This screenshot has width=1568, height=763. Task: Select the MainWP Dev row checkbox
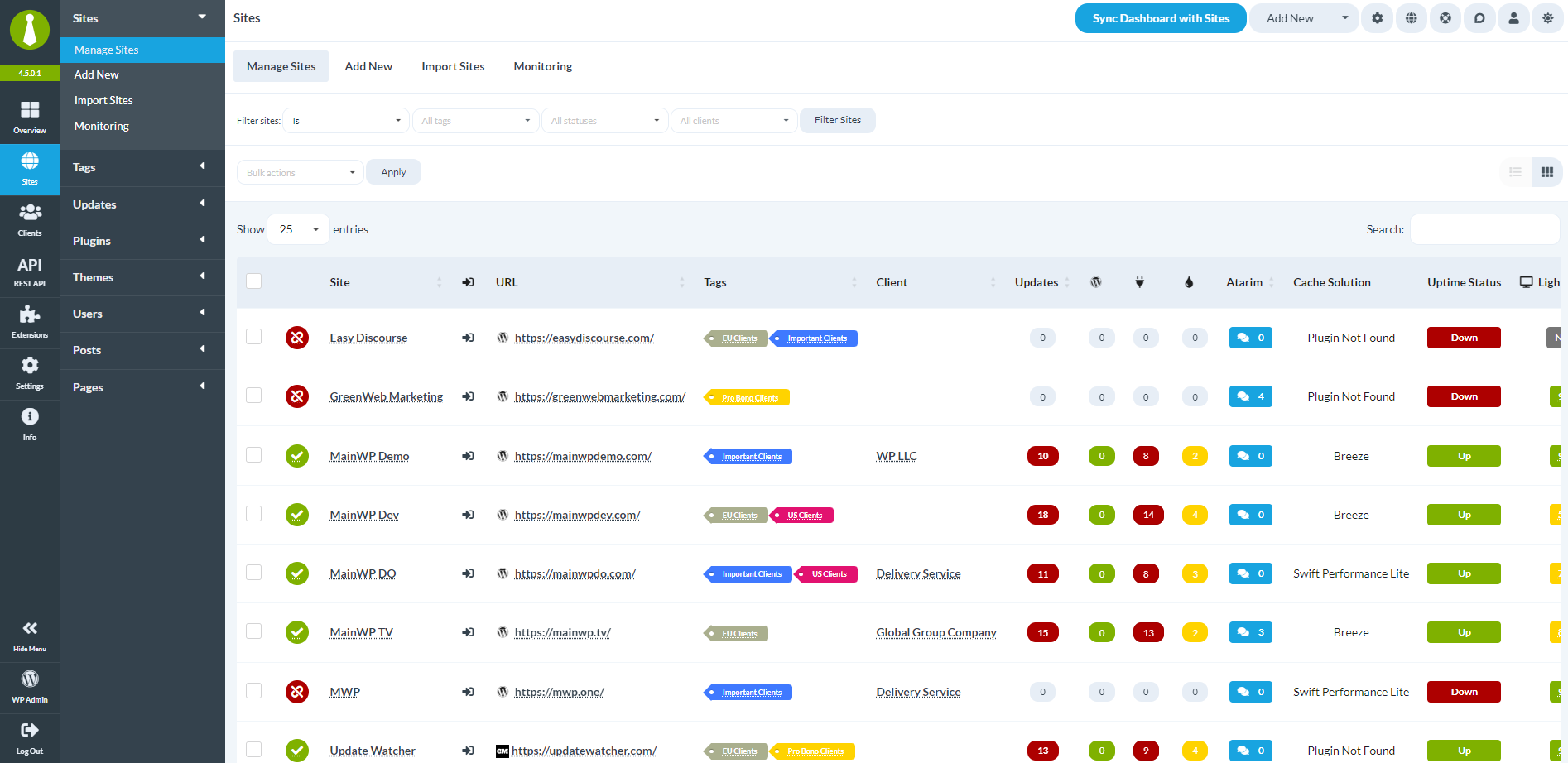[x=254, y=514]
